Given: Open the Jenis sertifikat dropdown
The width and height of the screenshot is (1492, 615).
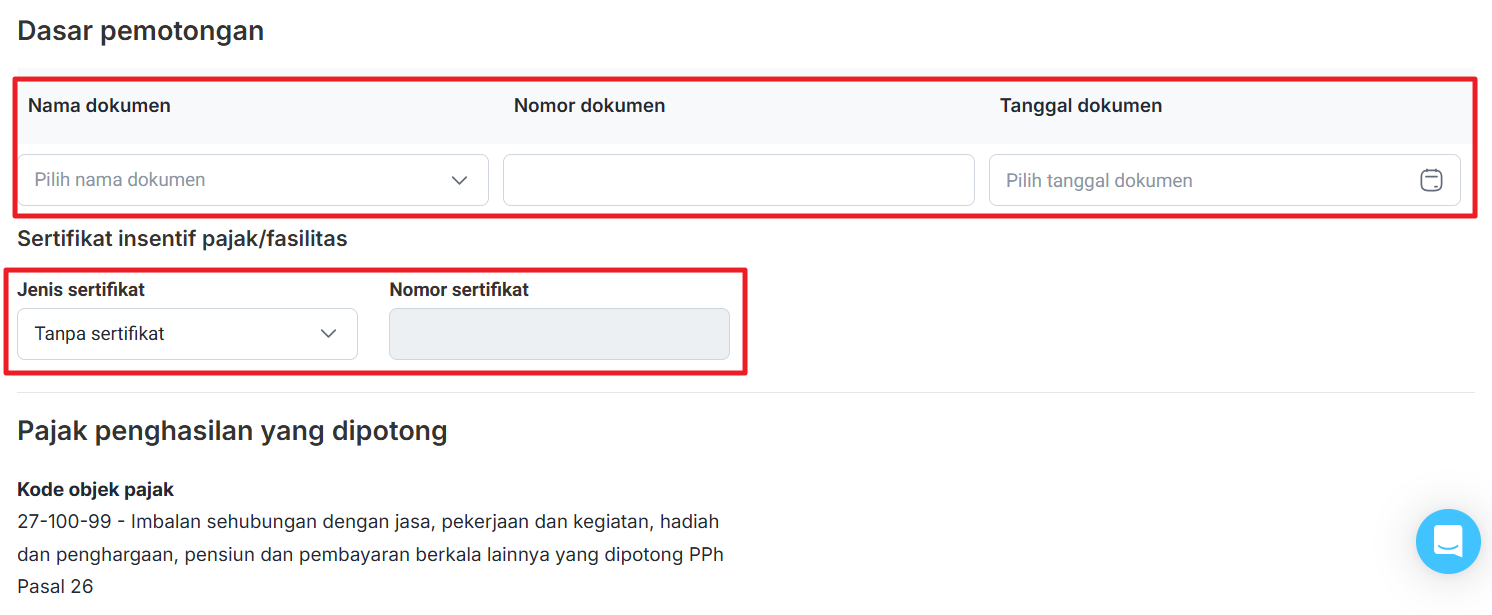Looking at the screenshot, I should [187, 334].
